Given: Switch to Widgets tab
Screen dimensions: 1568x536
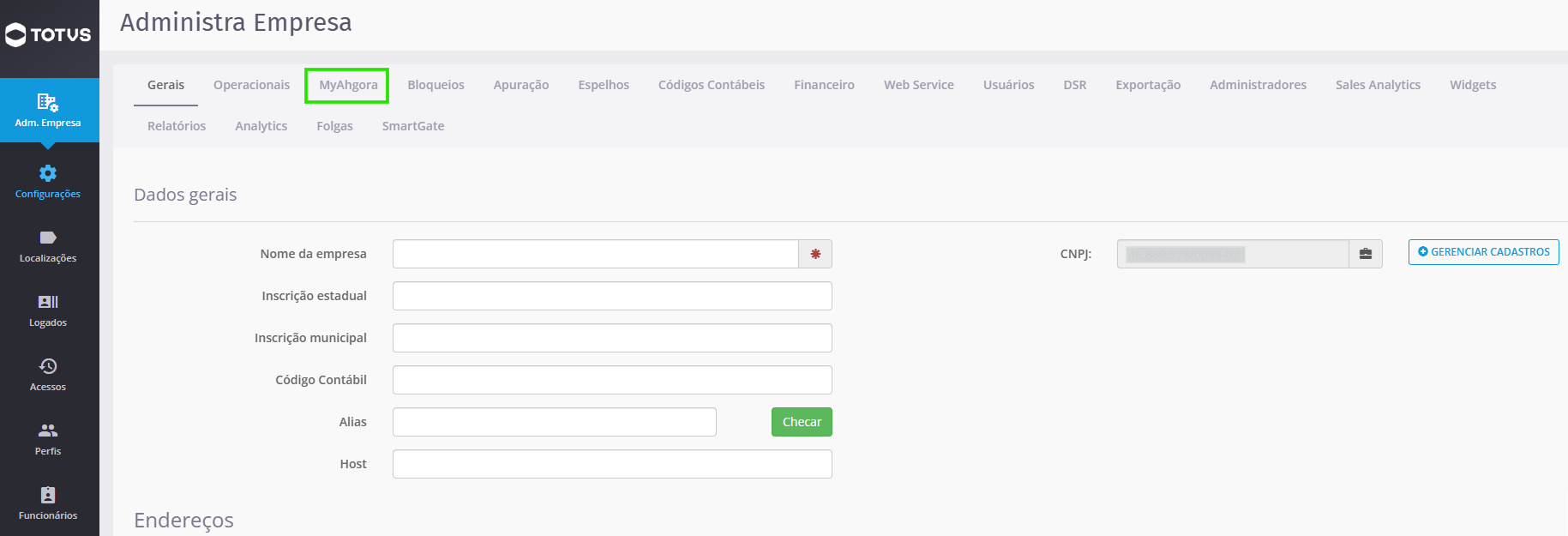Looking at the screenshot, I should [1473, 85].
